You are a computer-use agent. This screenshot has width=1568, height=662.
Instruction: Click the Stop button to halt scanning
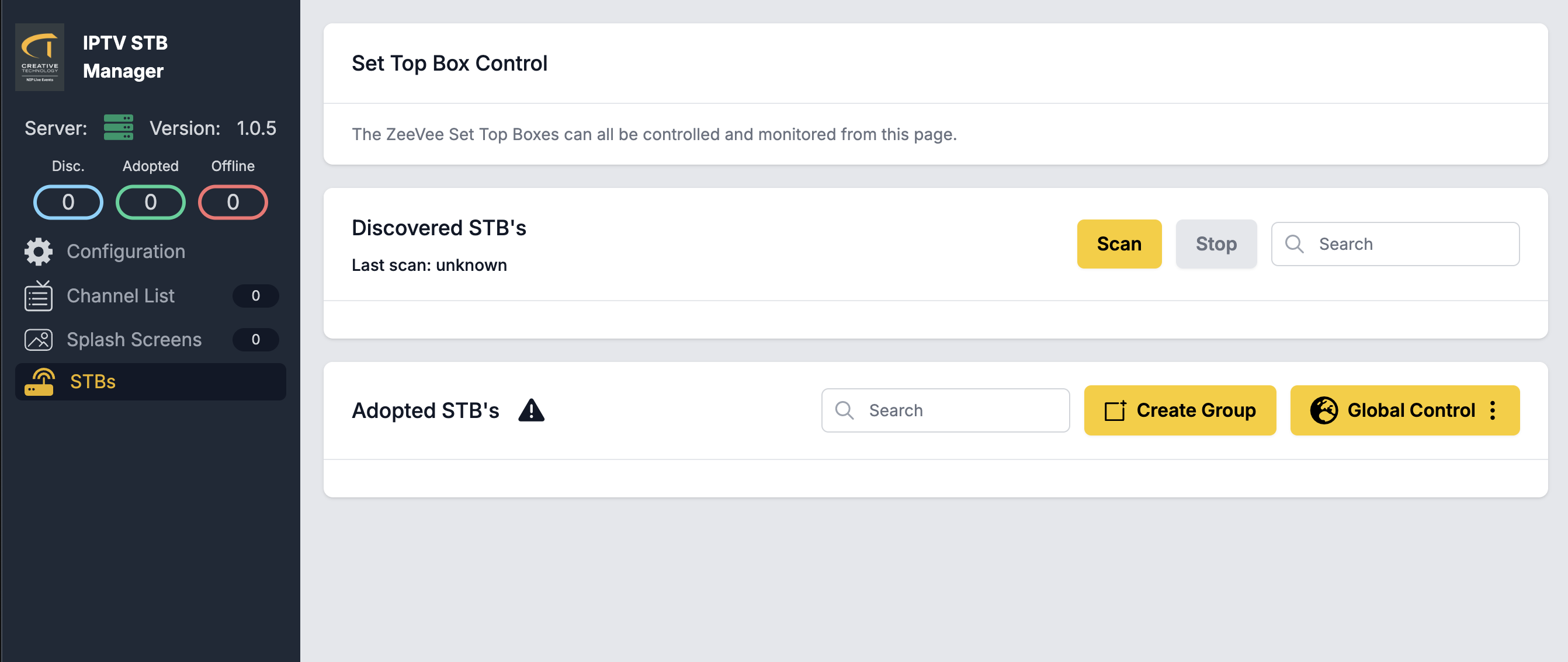pyautogui.click(x=1215, y=243)
